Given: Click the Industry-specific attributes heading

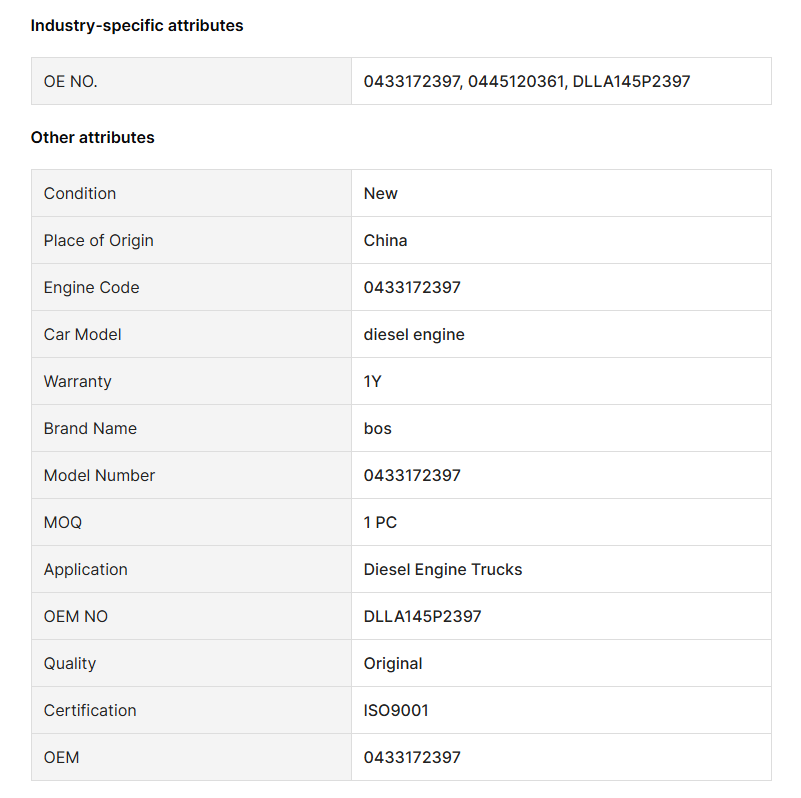Looking at the screenshot, I should [137, 26].
